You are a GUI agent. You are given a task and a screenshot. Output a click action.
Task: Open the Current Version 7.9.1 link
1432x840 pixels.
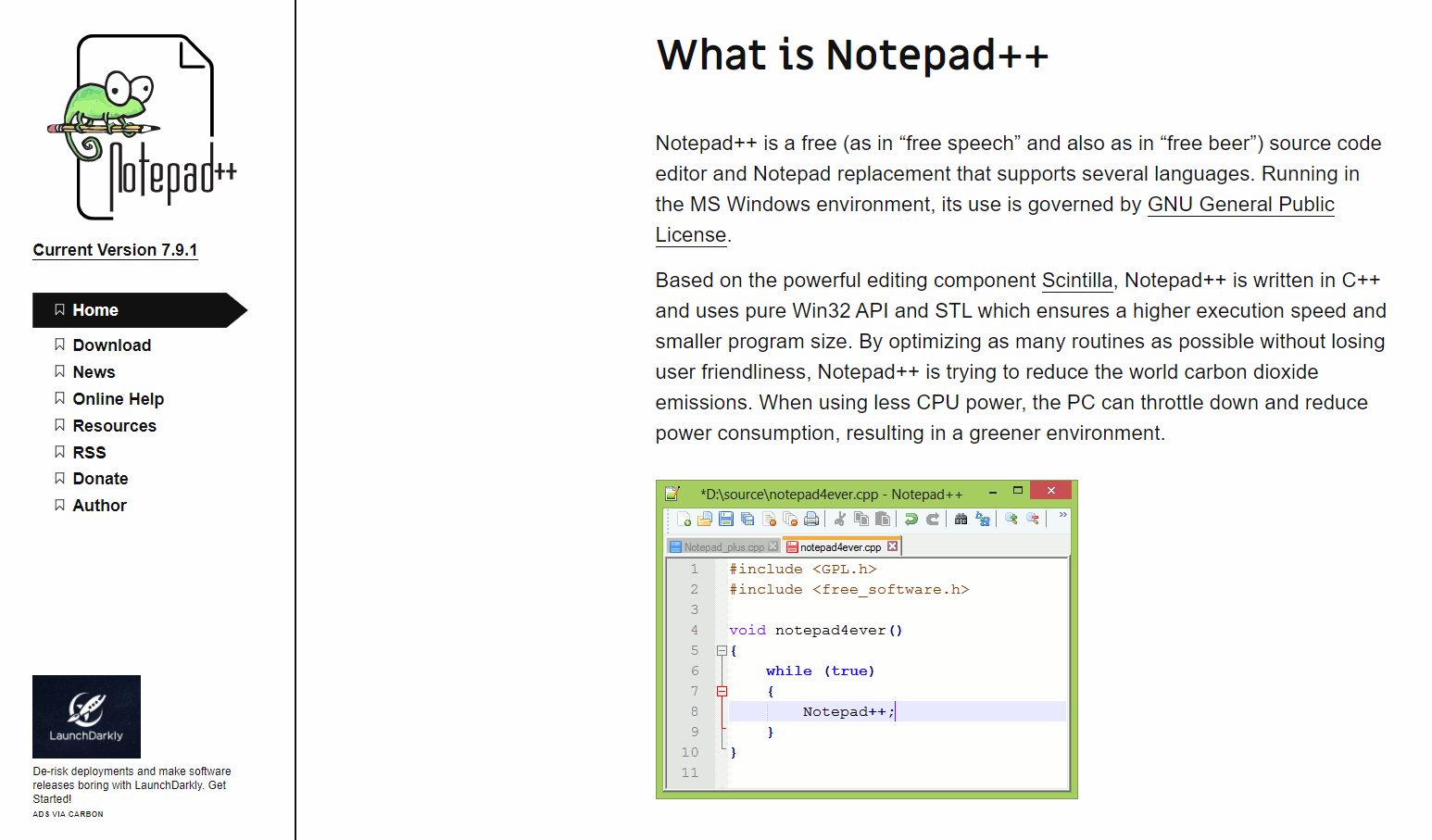click(x=115, y=250)
